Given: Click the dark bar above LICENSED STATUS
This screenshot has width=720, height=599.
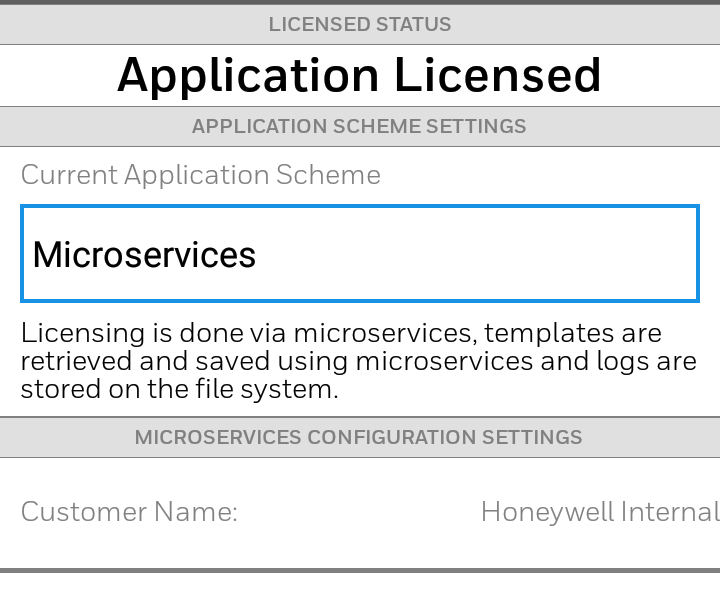Looking at the screenshot, I should click(359, 2).
